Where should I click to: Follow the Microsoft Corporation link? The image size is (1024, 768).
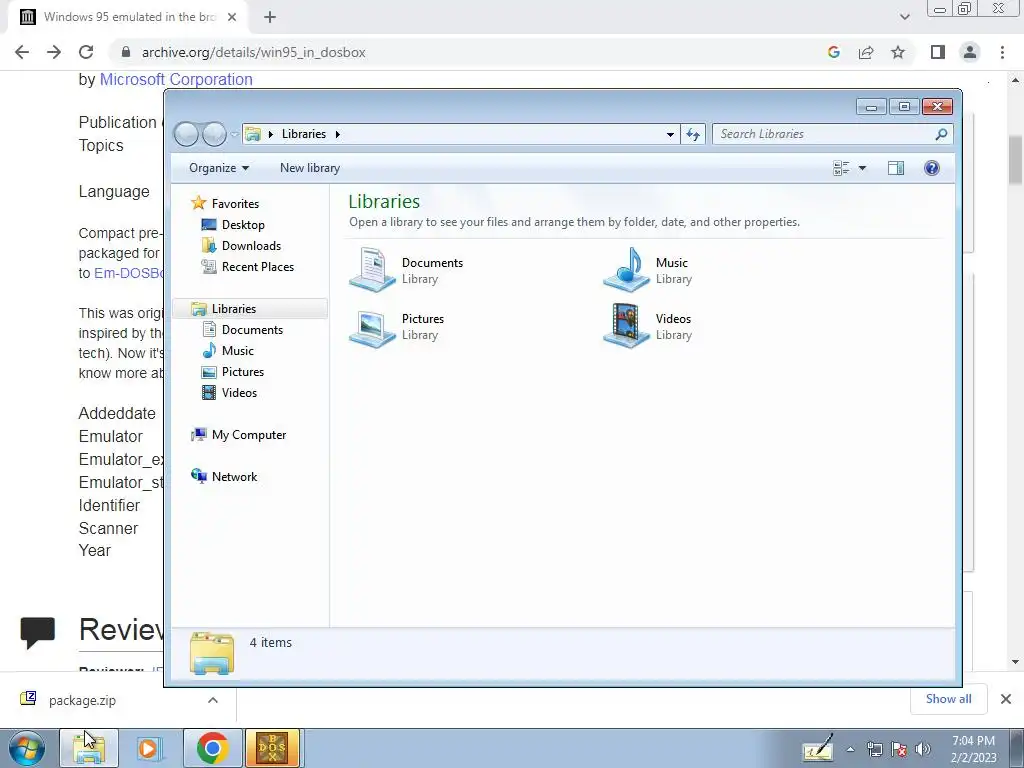coord(176,80)
